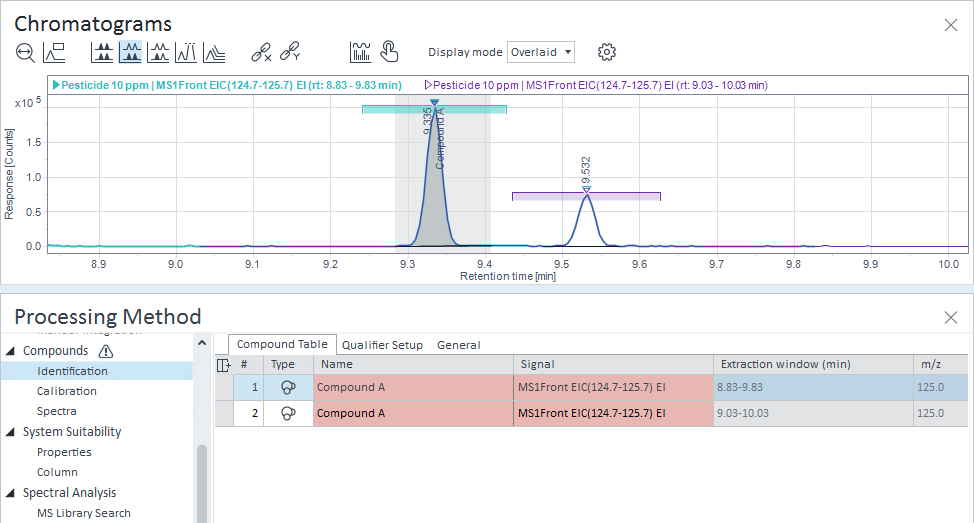Select MS Library Search item
Image resolution: width=974 pixels, height=523 pixels.
tap(84, 513)
